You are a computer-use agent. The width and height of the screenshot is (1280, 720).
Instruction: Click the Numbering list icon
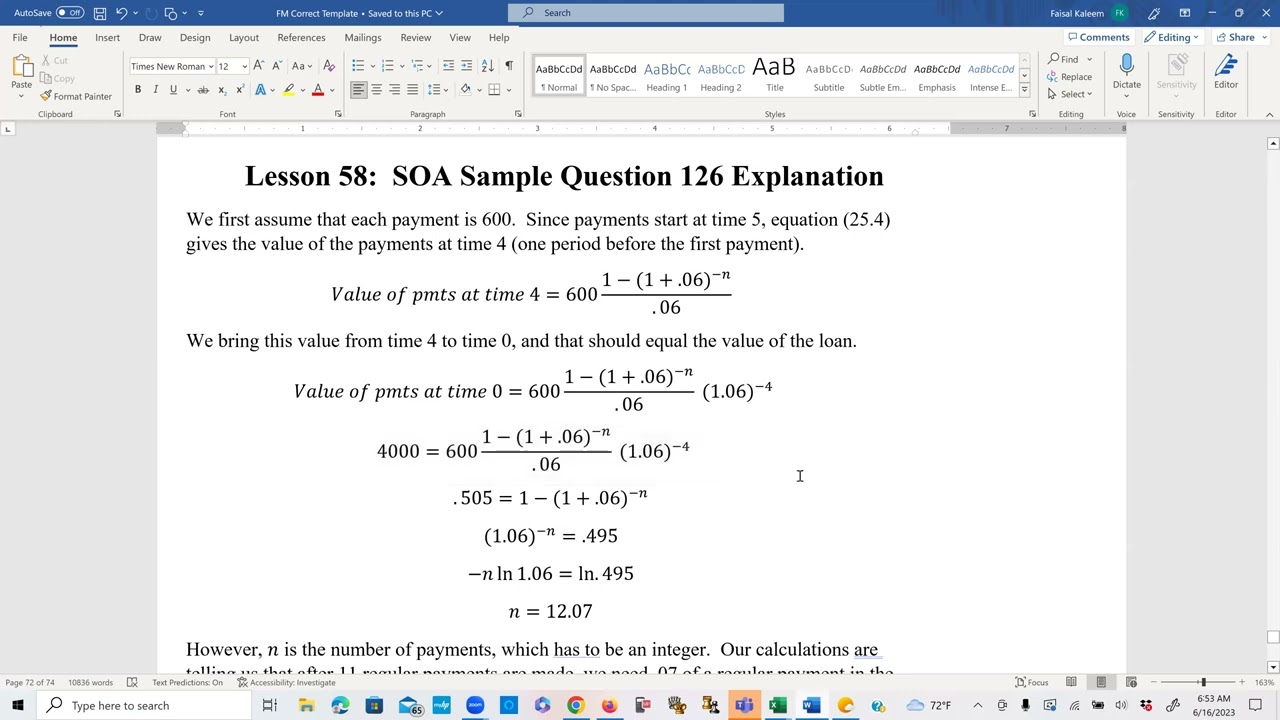(x=388, y=66)
